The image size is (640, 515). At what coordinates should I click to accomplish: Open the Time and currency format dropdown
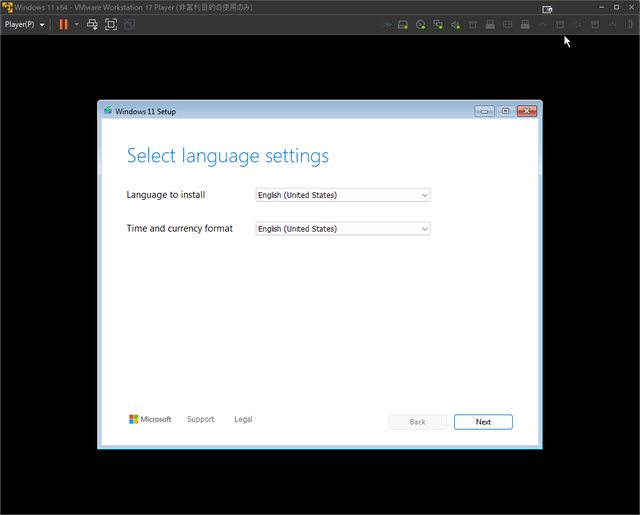[x=343, y=229]
